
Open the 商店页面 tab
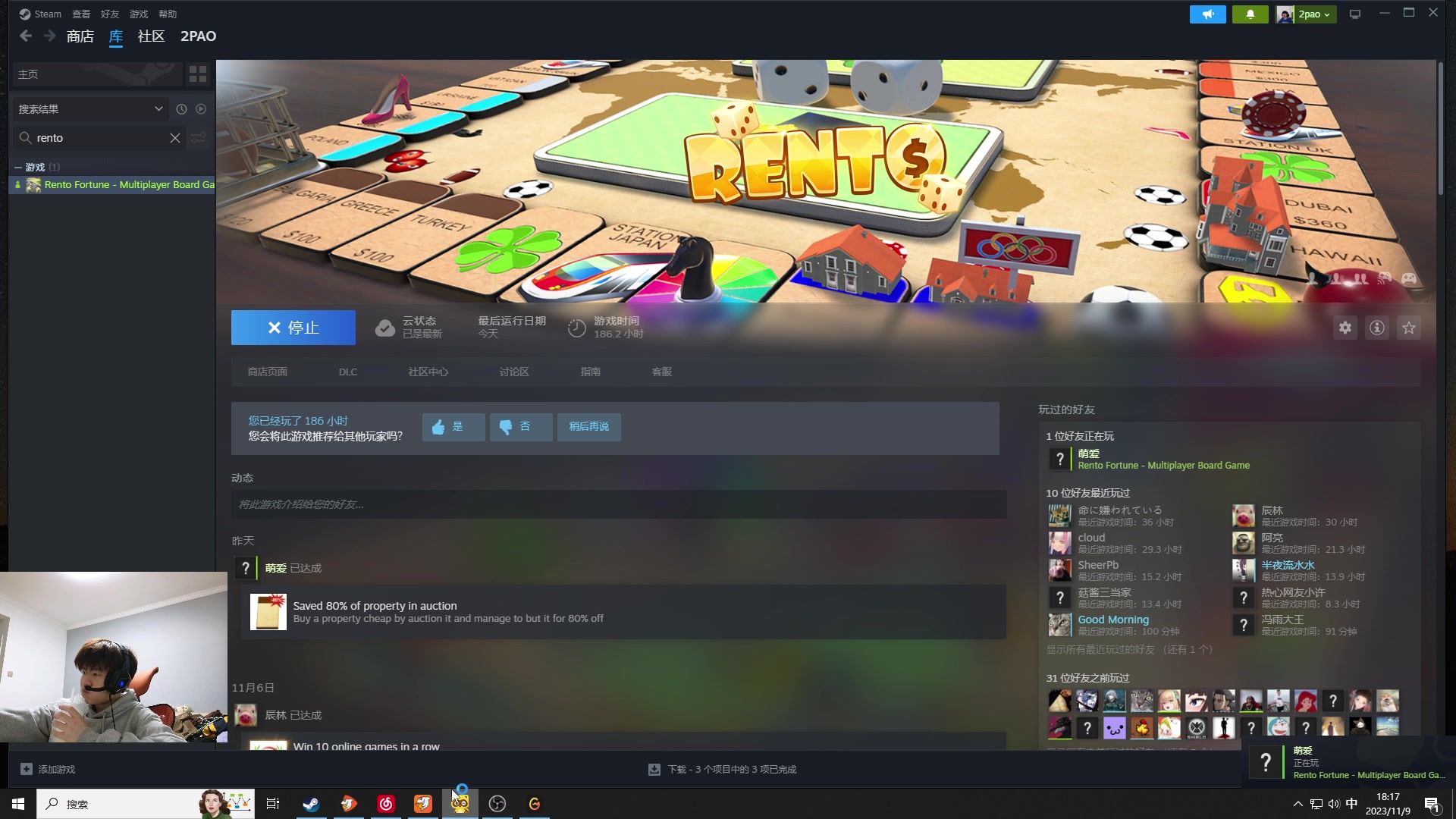268,372
